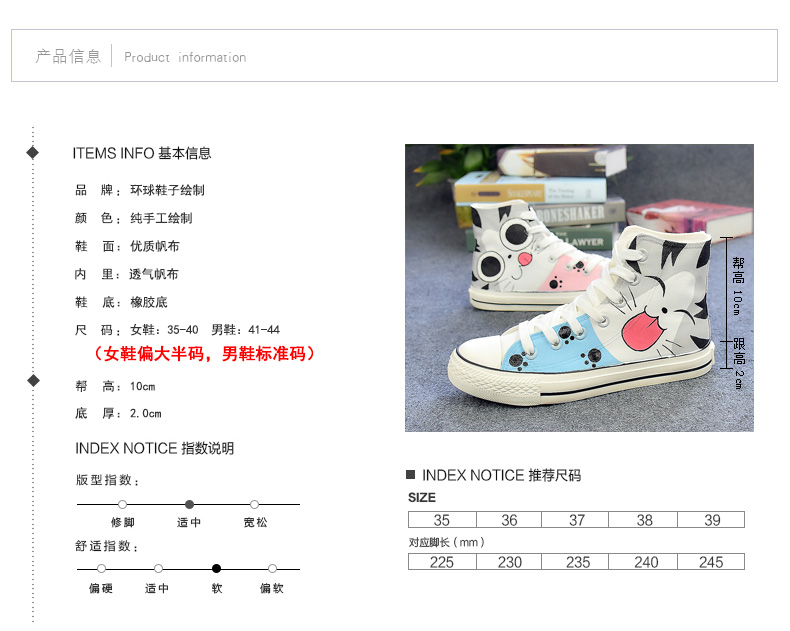Click the 帮高 10cm label on photo
The image size is (790, 631).
click(x=738, y=286)
